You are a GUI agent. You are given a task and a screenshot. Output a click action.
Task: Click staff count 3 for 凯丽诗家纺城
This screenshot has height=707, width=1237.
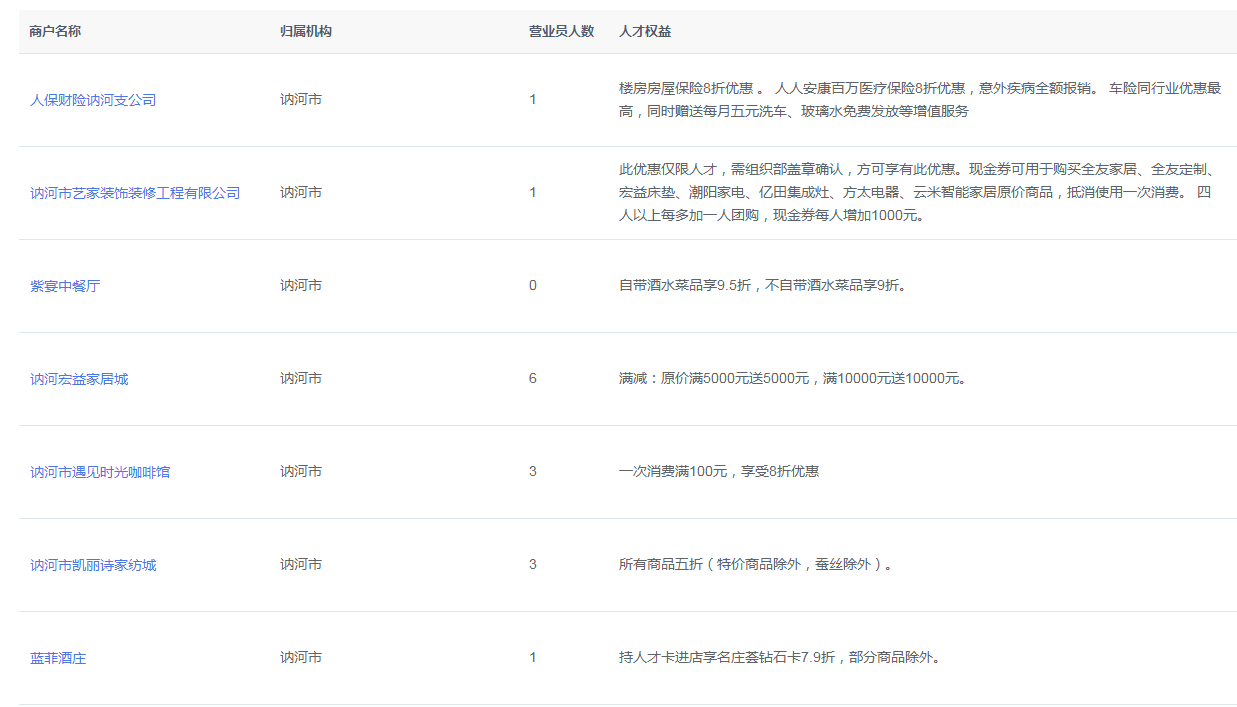pyautogui.click(x=533, y=564)
